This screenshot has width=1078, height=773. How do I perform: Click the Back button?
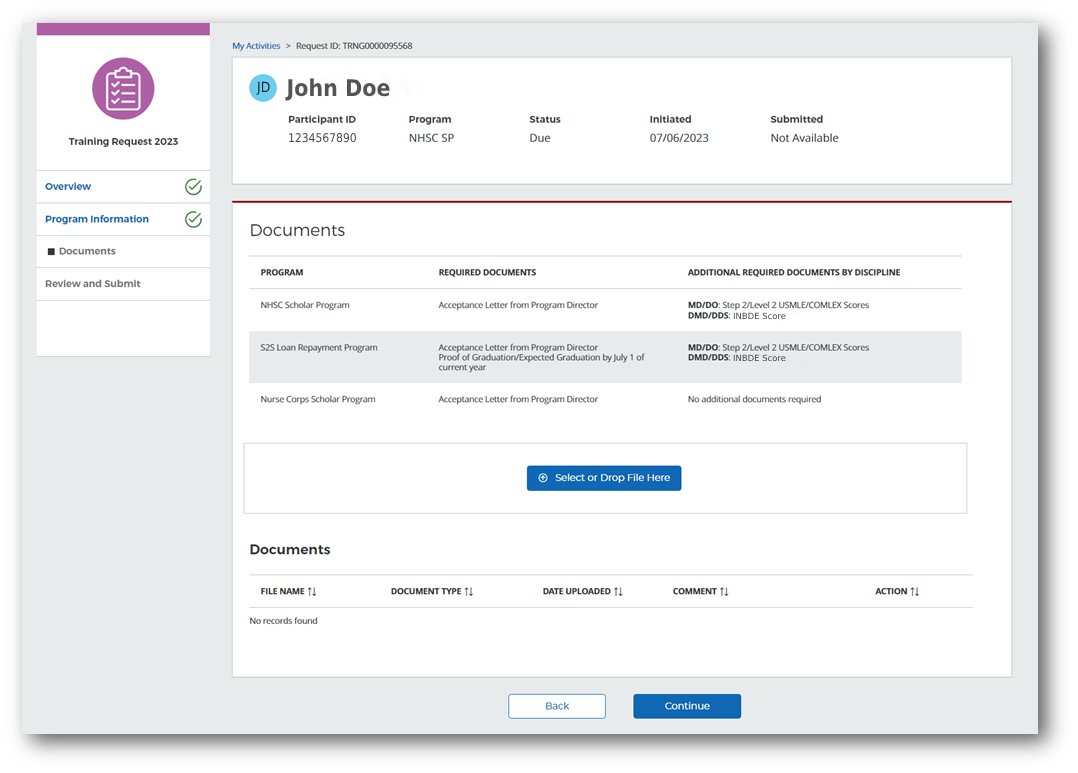[x=557, y=706]
